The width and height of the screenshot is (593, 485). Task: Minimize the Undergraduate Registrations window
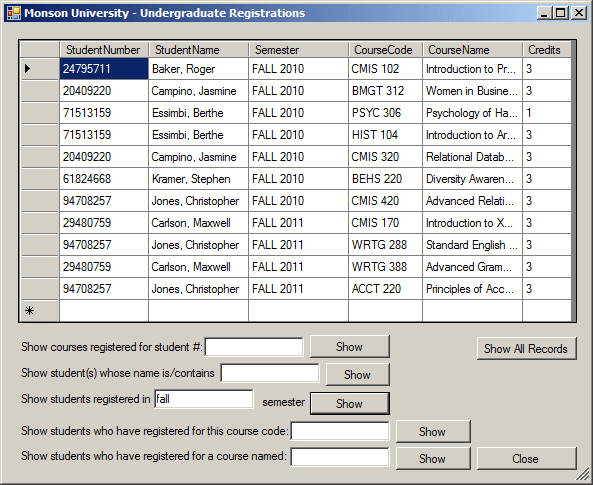[x=544, y=13]
